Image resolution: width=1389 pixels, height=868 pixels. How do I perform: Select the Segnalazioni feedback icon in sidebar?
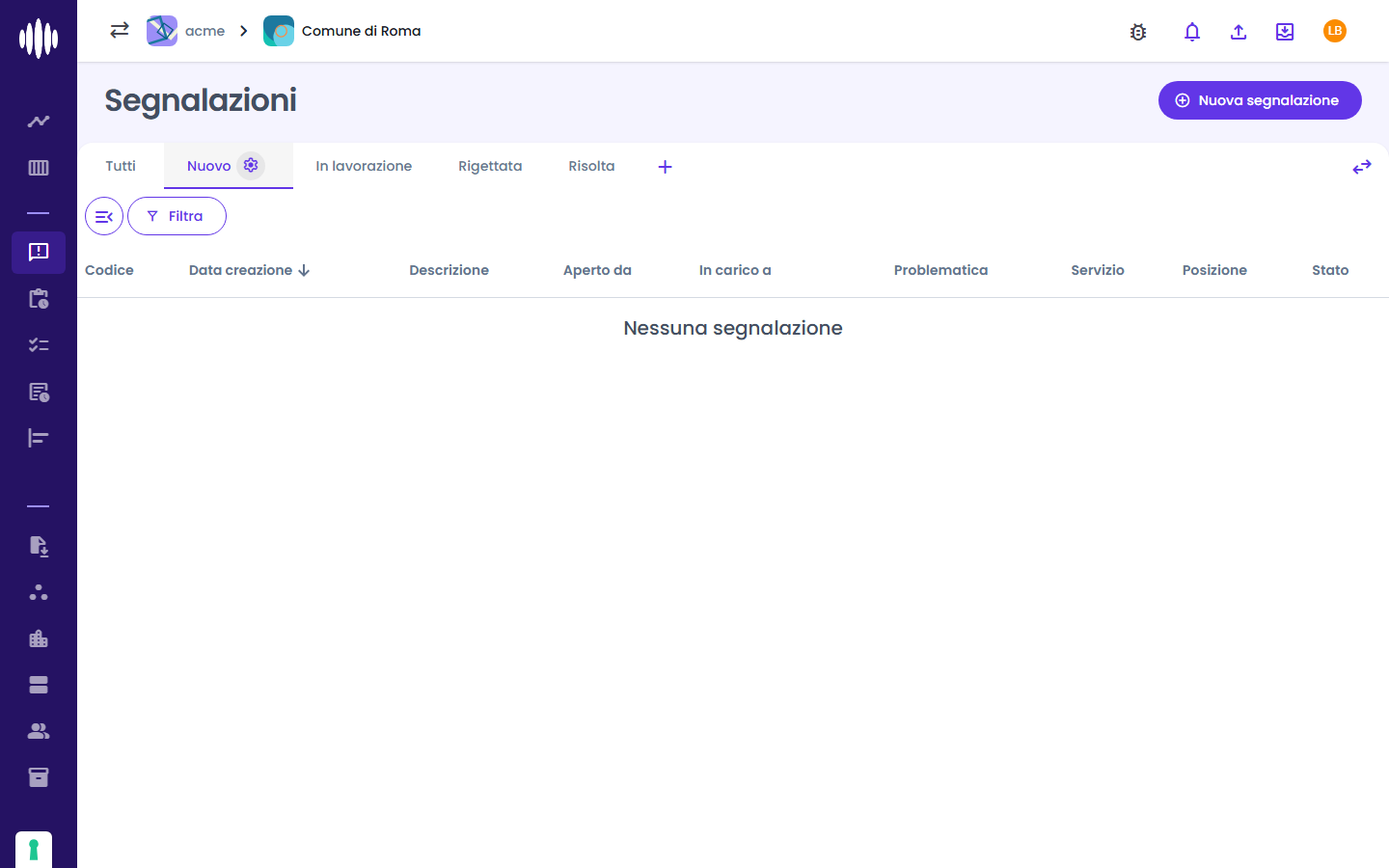pyautogui.click(x=39, y=253)
